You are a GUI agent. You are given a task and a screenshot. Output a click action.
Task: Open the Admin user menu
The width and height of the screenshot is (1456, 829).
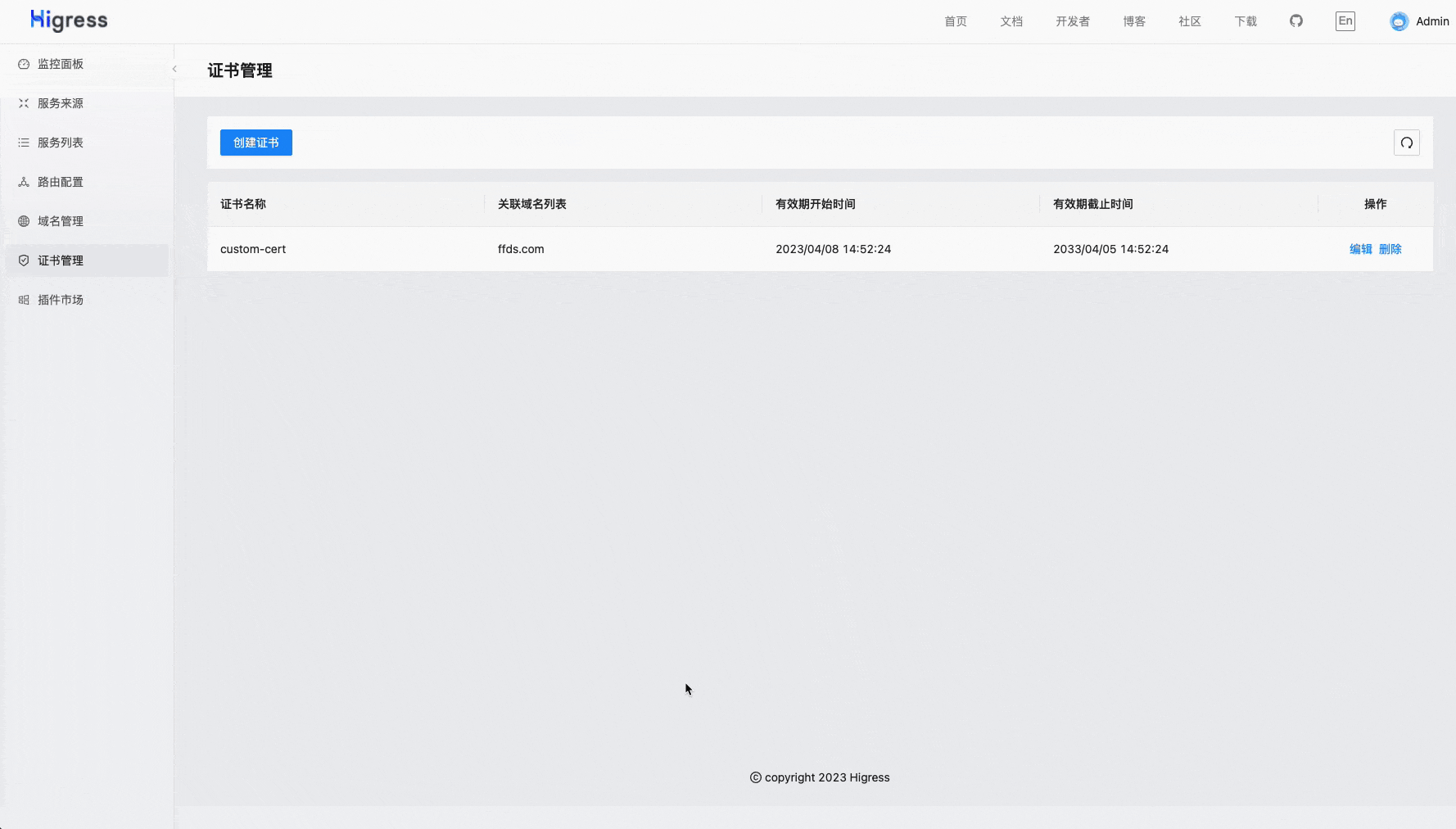pyautogui.click(x=1420, y=21)
